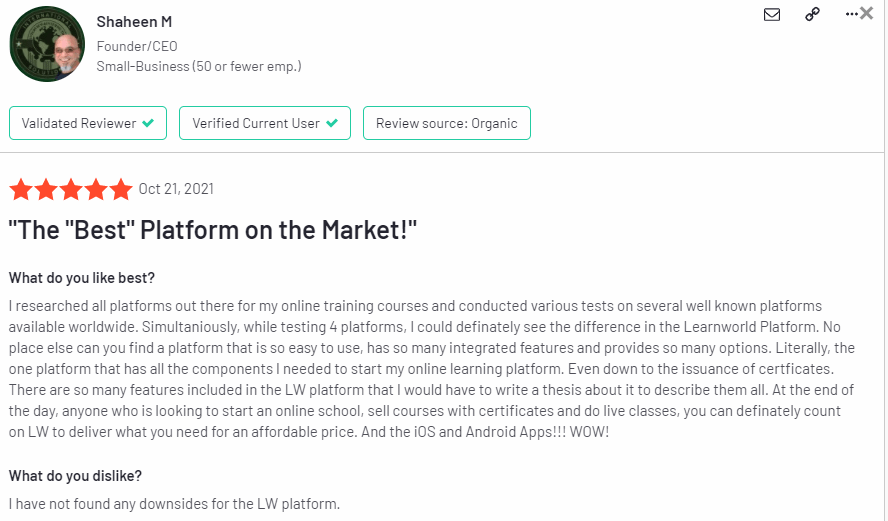Click Shaheen M's profile avatar
This screenshot has width=888, height=521.
[47, 44]
